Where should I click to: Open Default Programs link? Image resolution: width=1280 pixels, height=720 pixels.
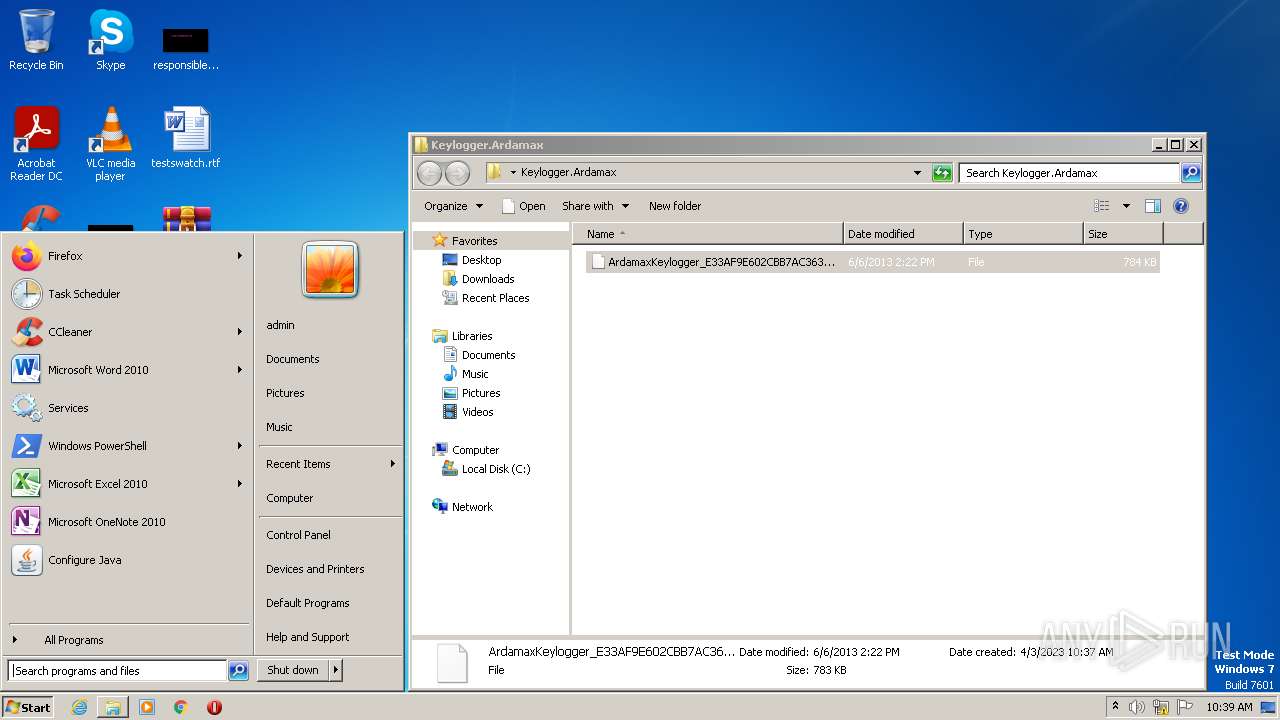point(307,603)
